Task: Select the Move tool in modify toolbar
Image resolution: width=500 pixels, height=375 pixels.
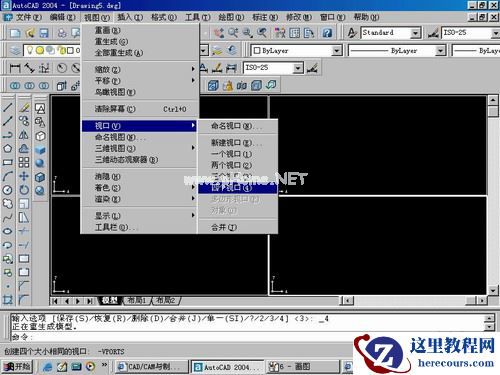Action: (24, 176)
